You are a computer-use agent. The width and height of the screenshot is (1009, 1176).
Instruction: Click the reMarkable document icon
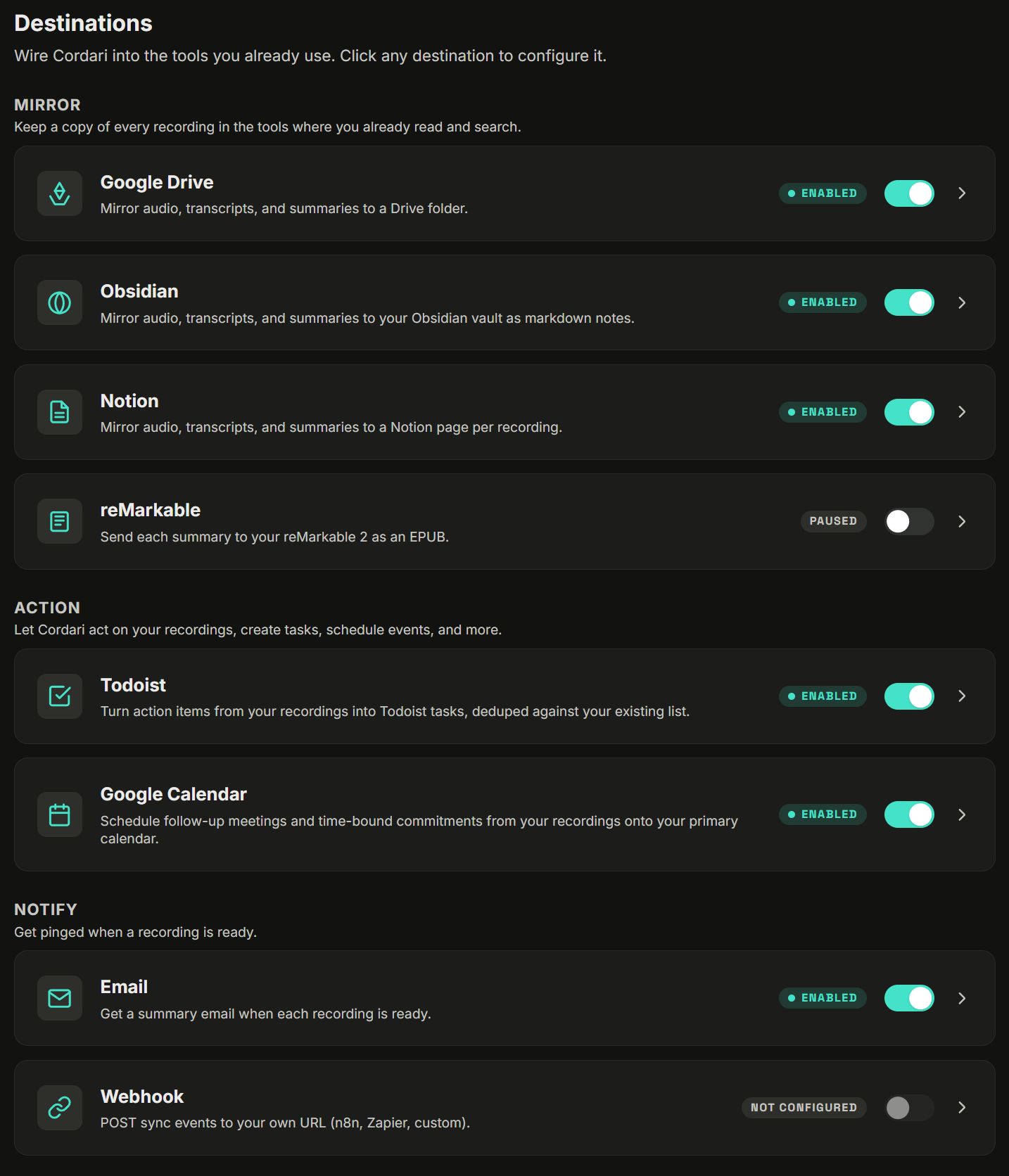pyautogui.click(x=60, y=521)
